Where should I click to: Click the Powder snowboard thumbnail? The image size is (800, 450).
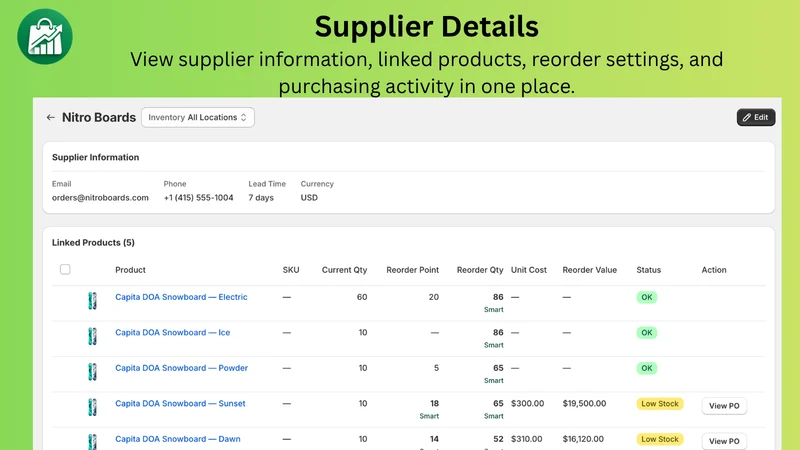[x=92, y=371]
